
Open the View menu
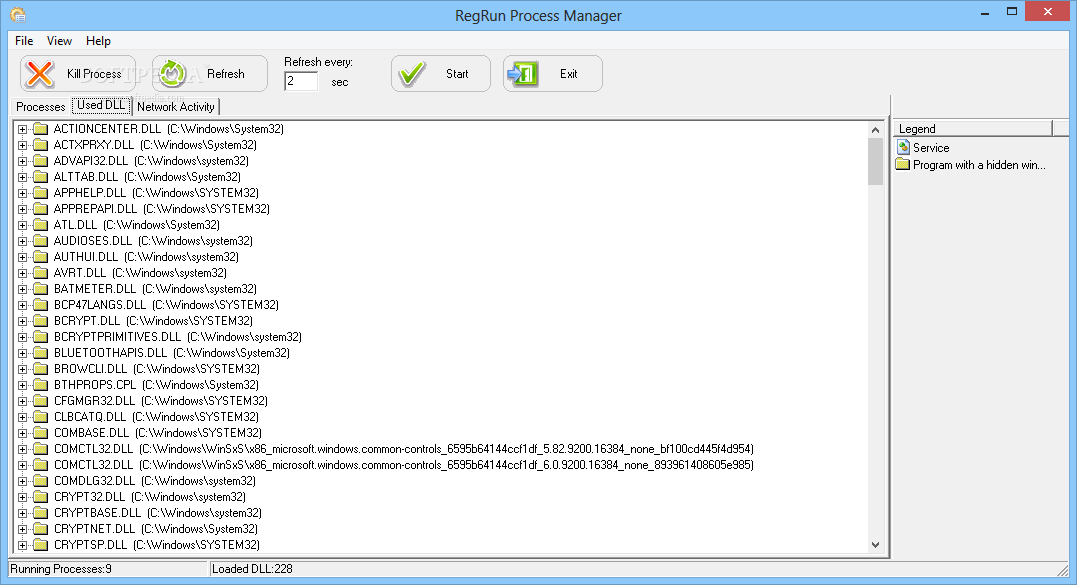(59, 41)
